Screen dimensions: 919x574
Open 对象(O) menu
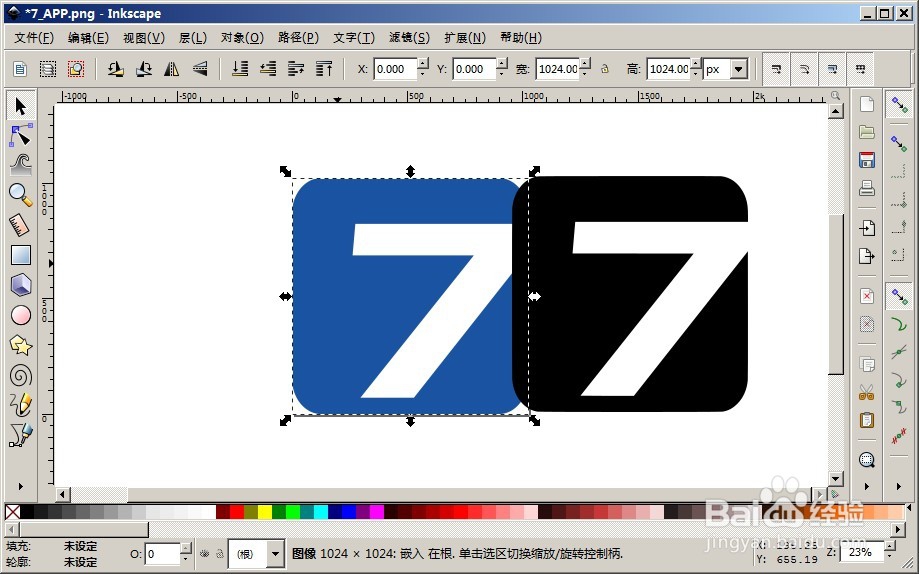pyautogui.click(x=242, y=38)
